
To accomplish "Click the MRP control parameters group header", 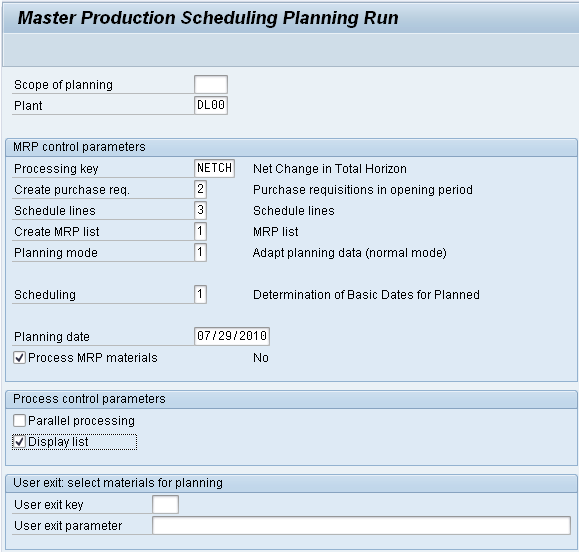I will point(291,147).
